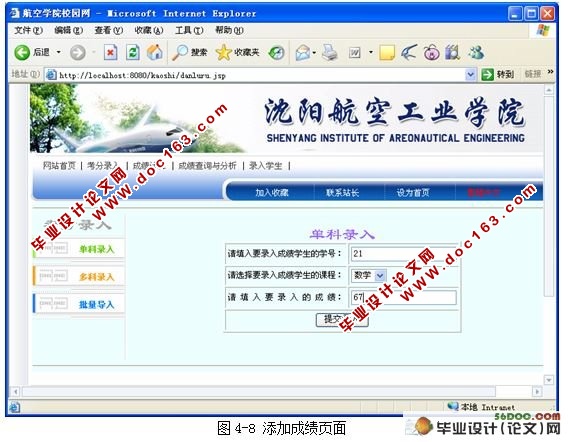This screenshot has height=442, width=569.
Task: Expand the Back button history arrow
Action: pos(59,53)
